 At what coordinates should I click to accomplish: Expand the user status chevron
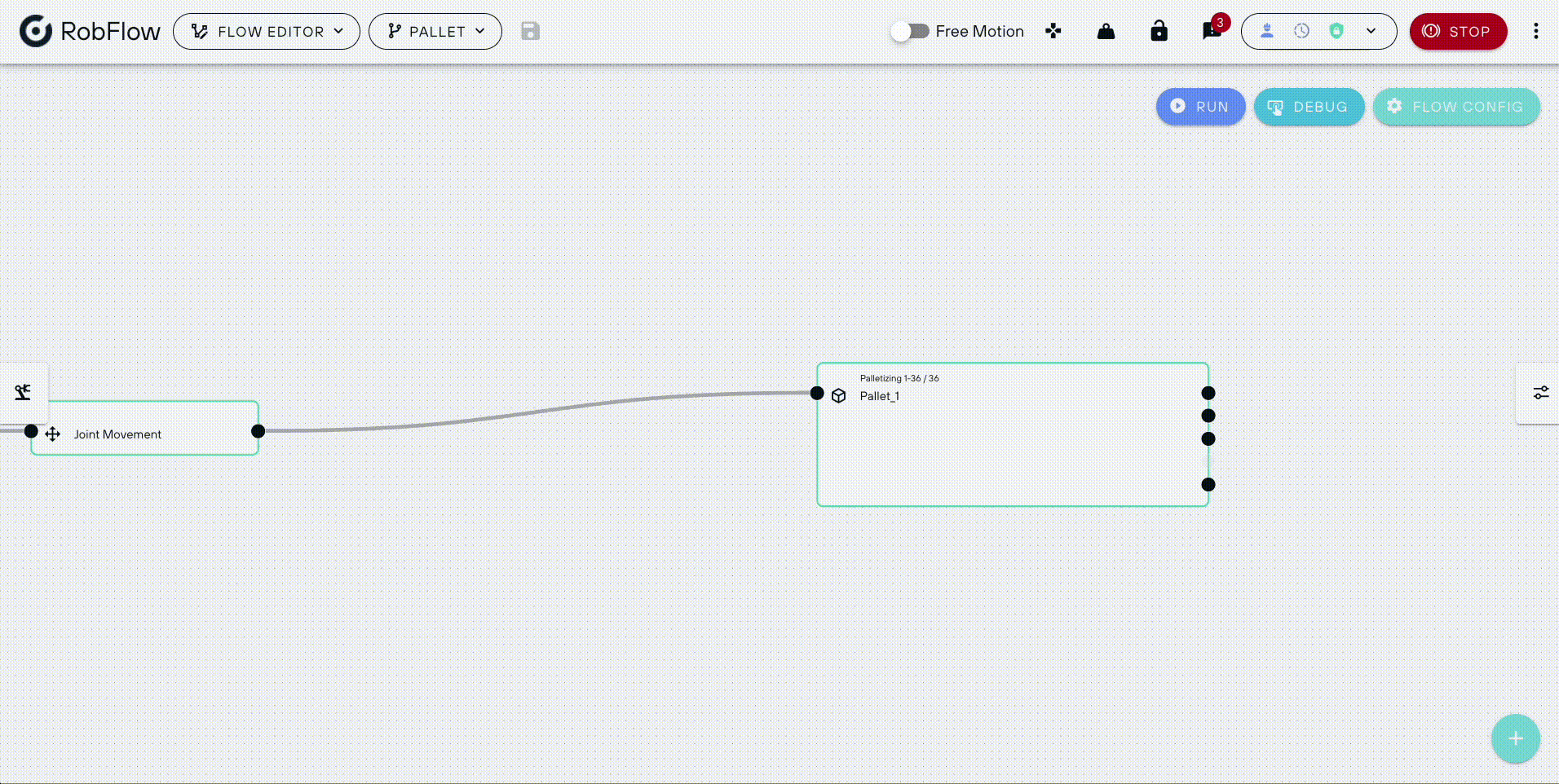tap(1371, 31)
